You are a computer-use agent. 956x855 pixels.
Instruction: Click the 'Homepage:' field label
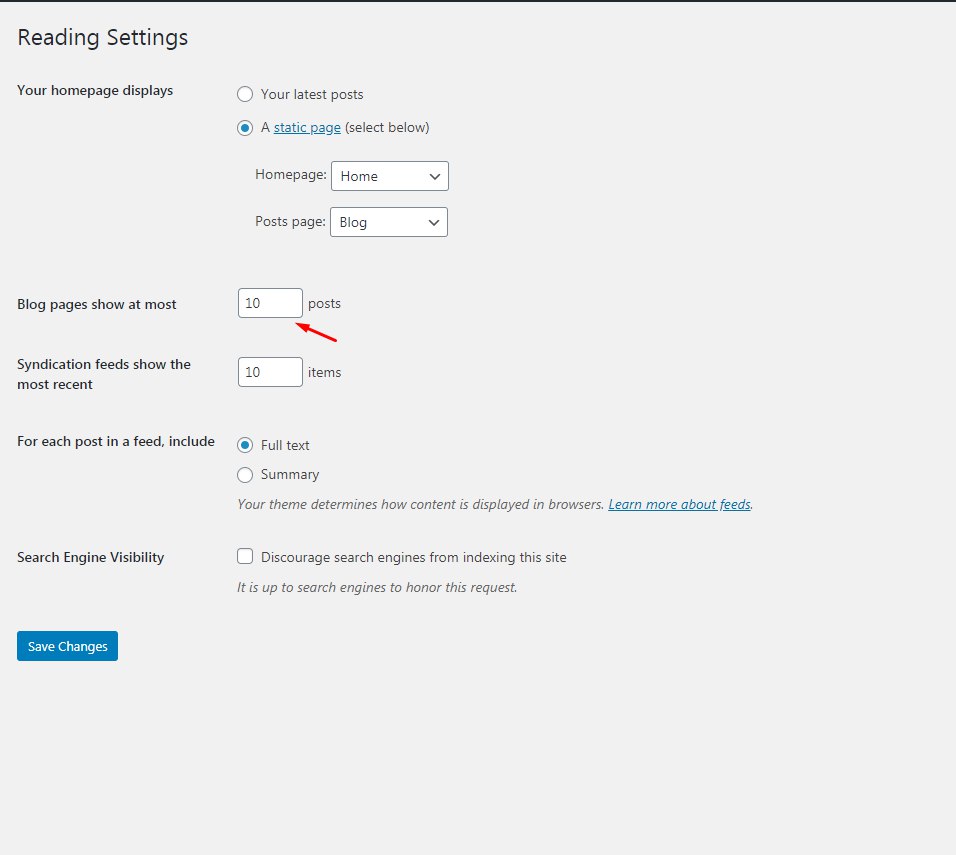click(291, 174)
